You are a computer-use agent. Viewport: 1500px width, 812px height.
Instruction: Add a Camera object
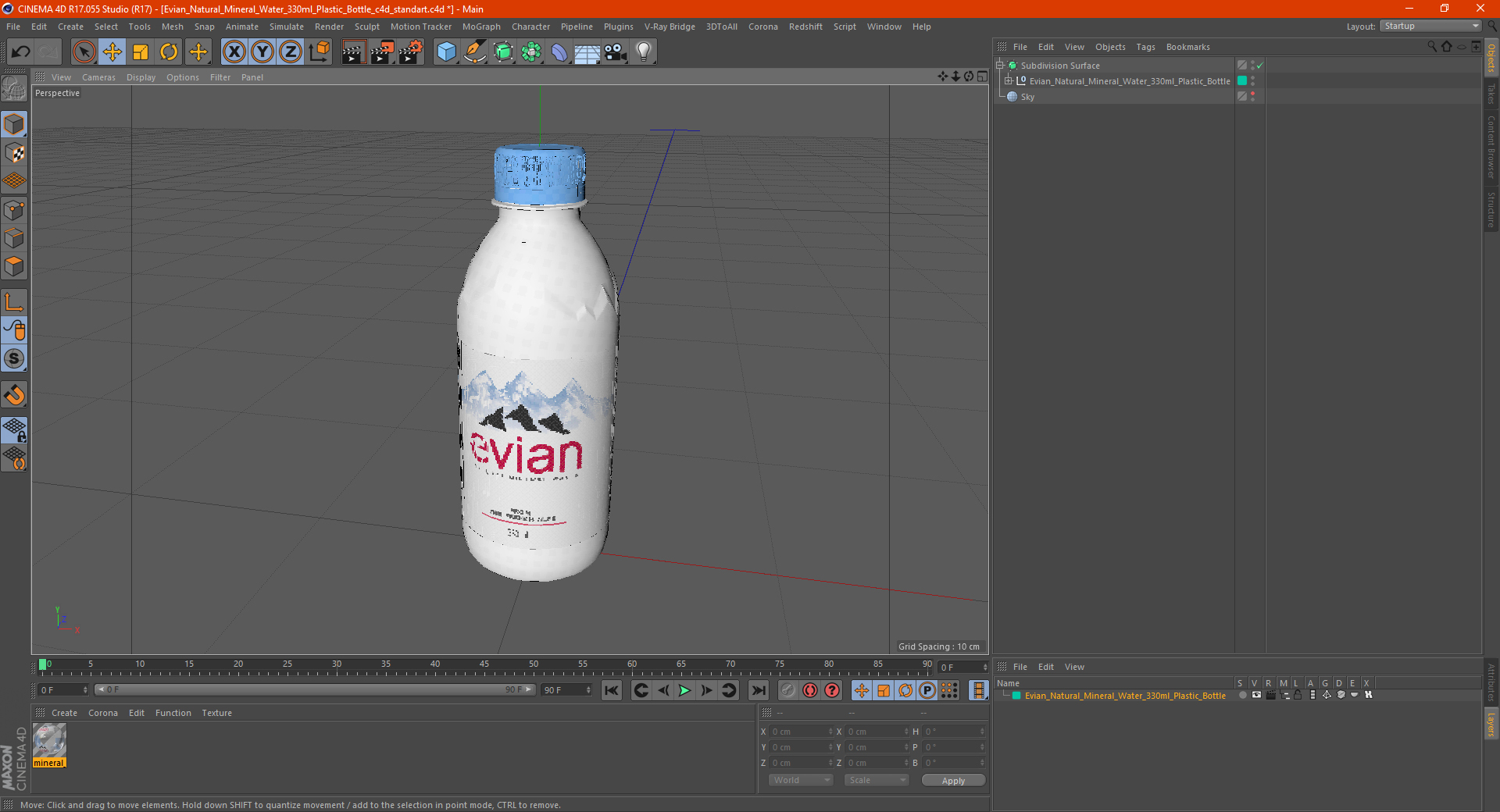tap(616, 52)
